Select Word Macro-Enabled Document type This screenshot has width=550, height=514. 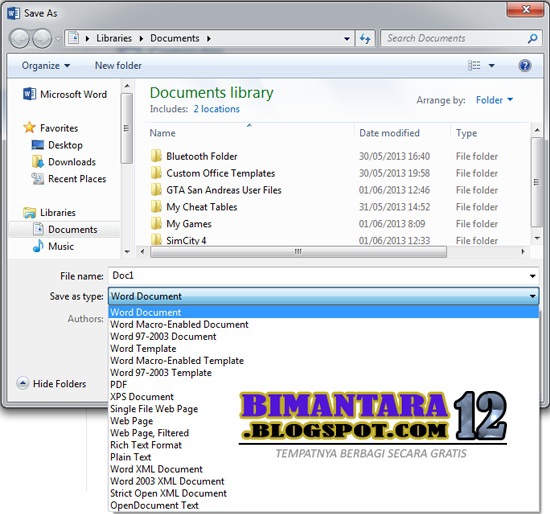(x=323, y=324)
